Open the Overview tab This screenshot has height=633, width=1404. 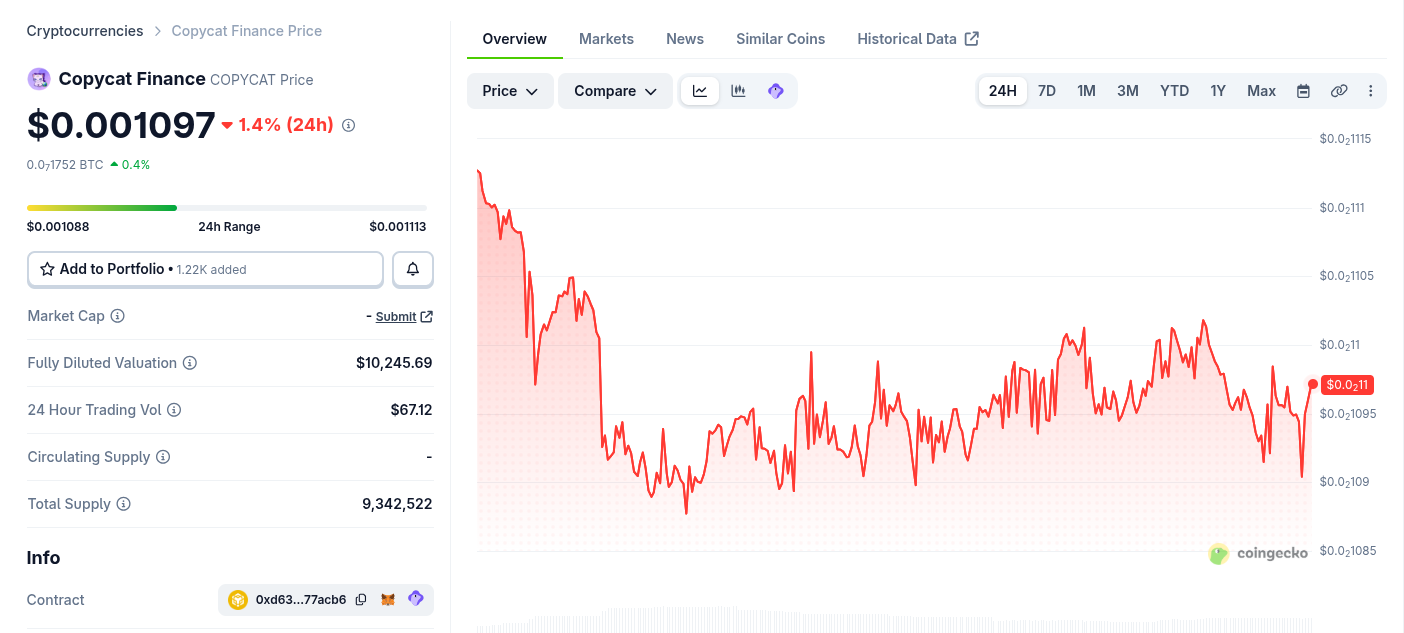coord(514,39)
